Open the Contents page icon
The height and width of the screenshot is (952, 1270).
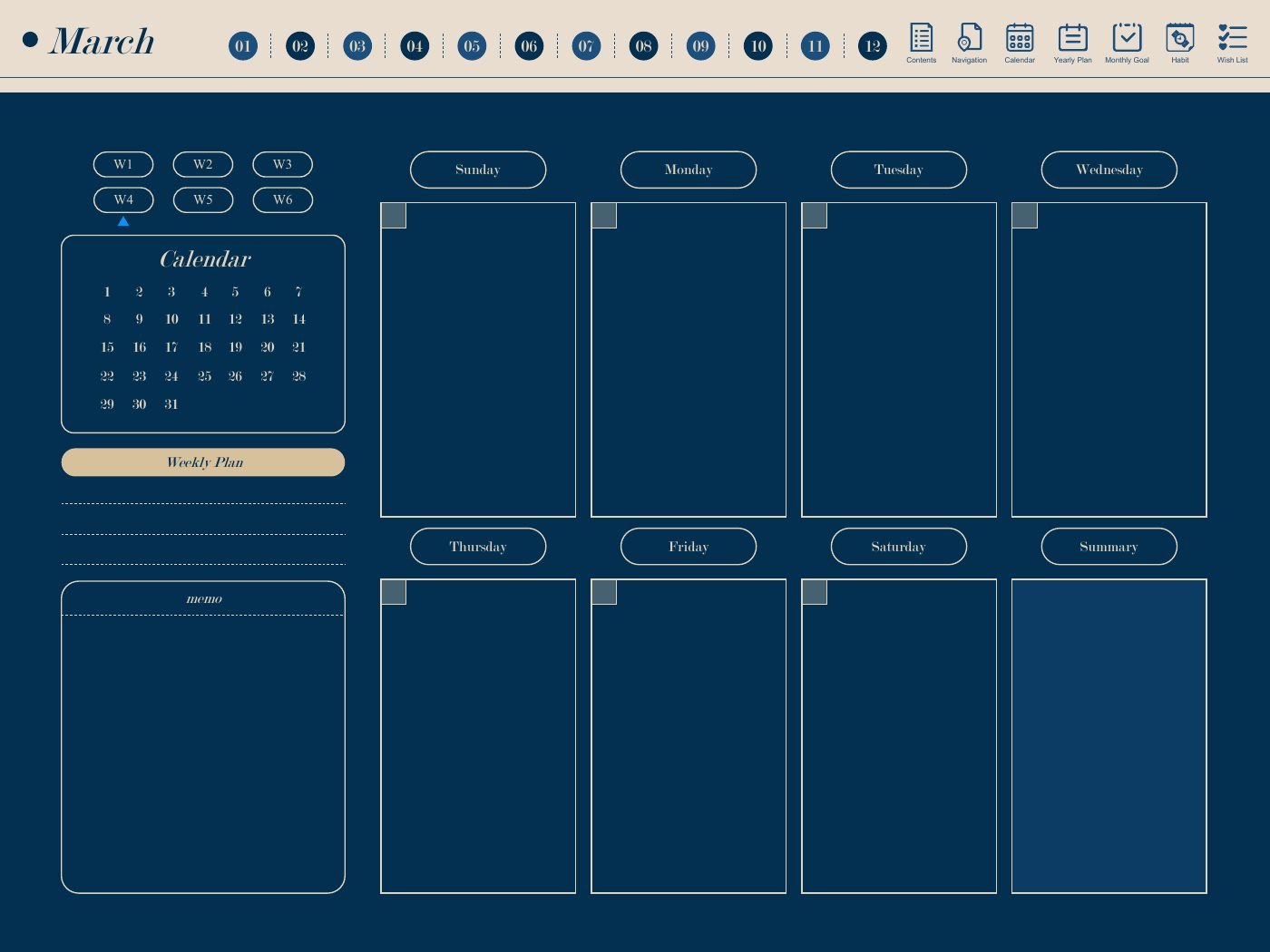(921, 43)
